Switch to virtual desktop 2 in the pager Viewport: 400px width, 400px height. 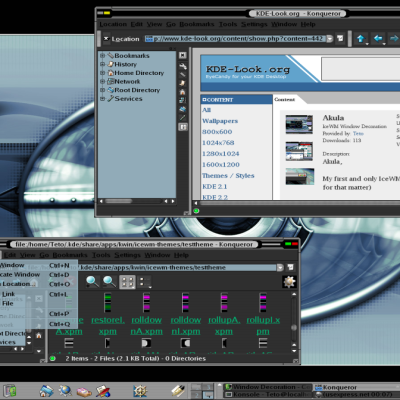(196, 395)
